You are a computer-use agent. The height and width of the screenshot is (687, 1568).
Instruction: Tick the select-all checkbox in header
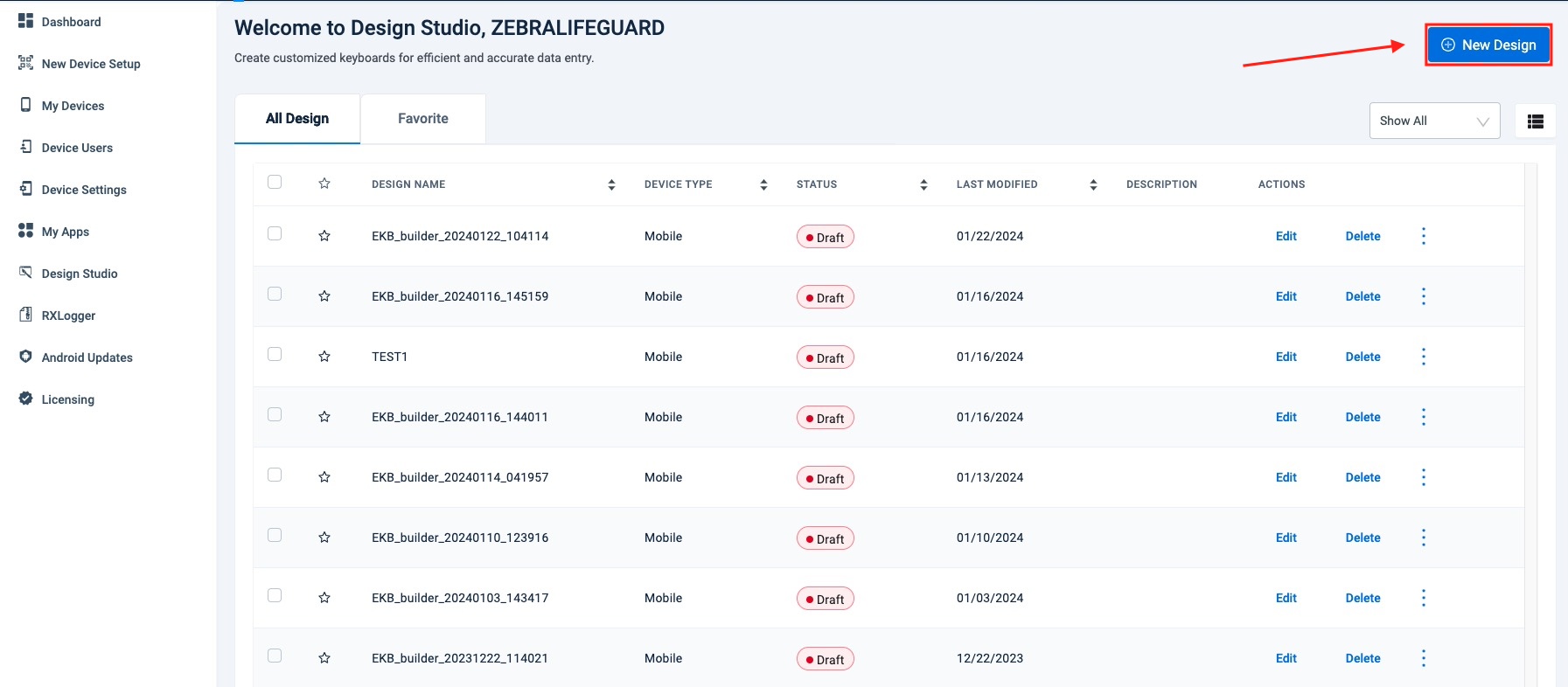point(275,183)
